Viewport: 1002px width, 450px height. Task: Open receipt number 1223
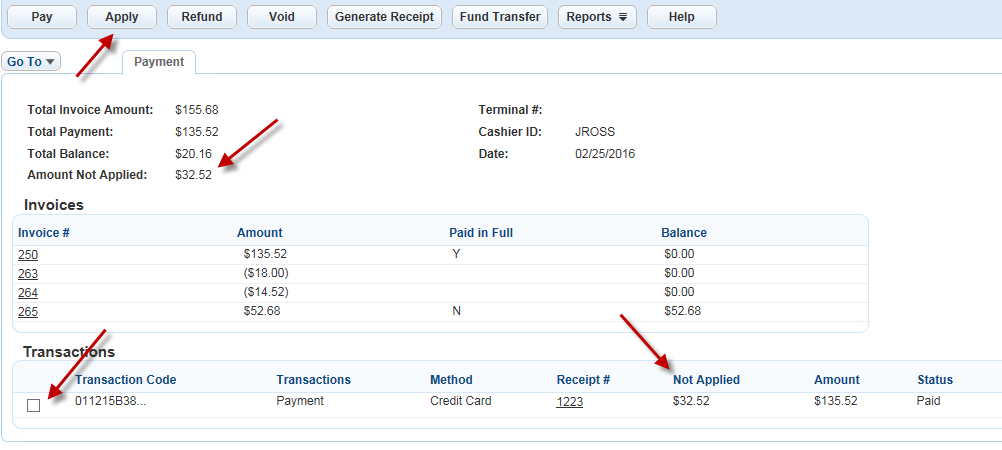click(x=570, y=402)
